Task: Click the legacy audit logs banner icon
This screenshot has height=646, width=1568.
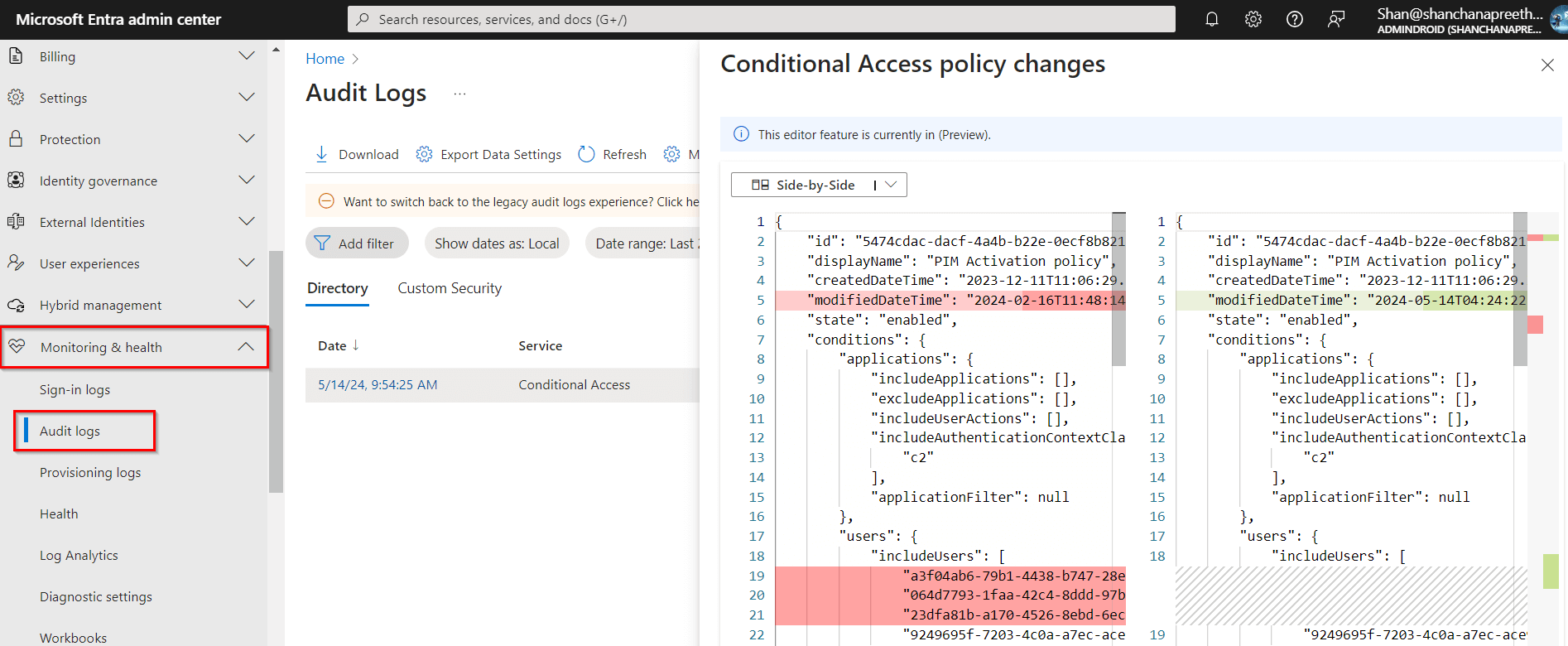Action: point(326,201)
